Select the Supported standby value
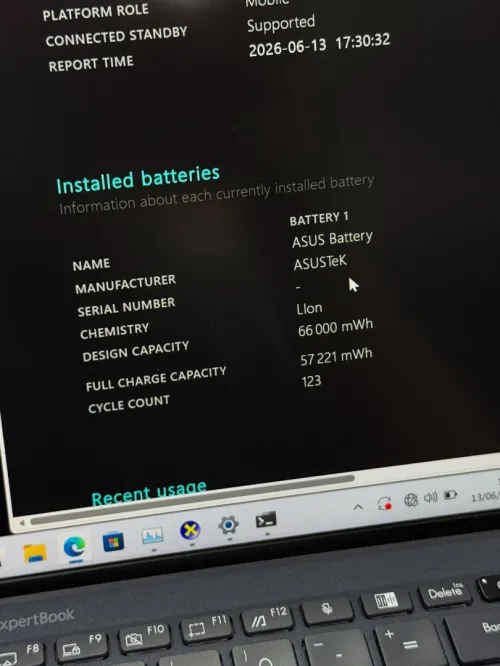 281,24
